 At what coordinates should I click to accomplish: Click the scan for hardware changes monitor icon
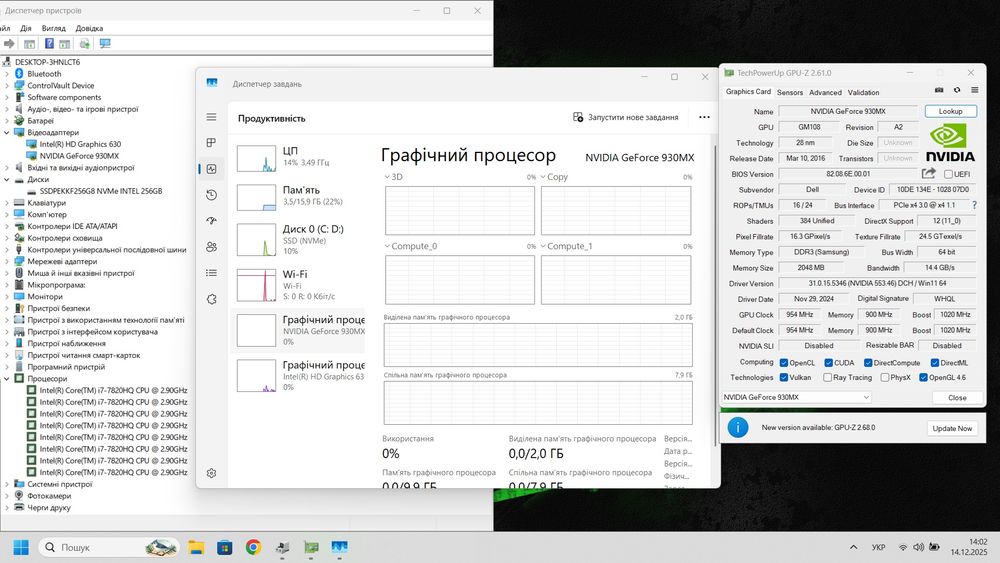pos(105,43)
